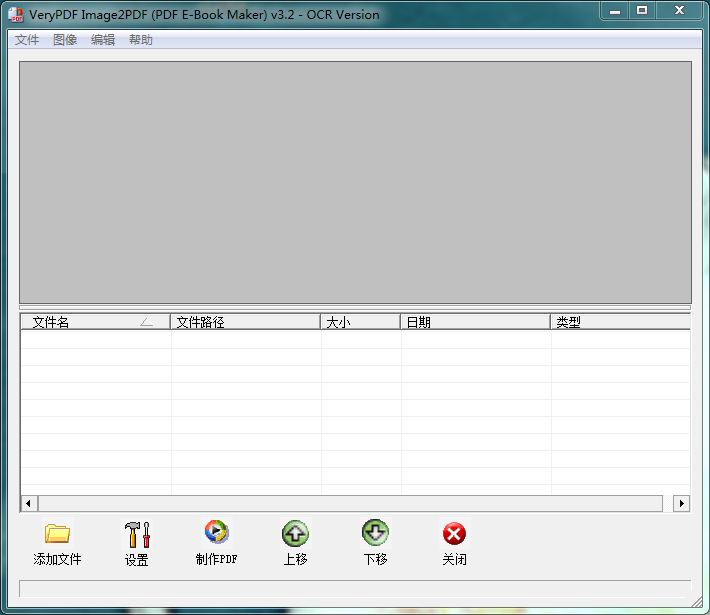Click the green Move Down arrow icon (下移)

pyautogui.click(x=375, y=533)
